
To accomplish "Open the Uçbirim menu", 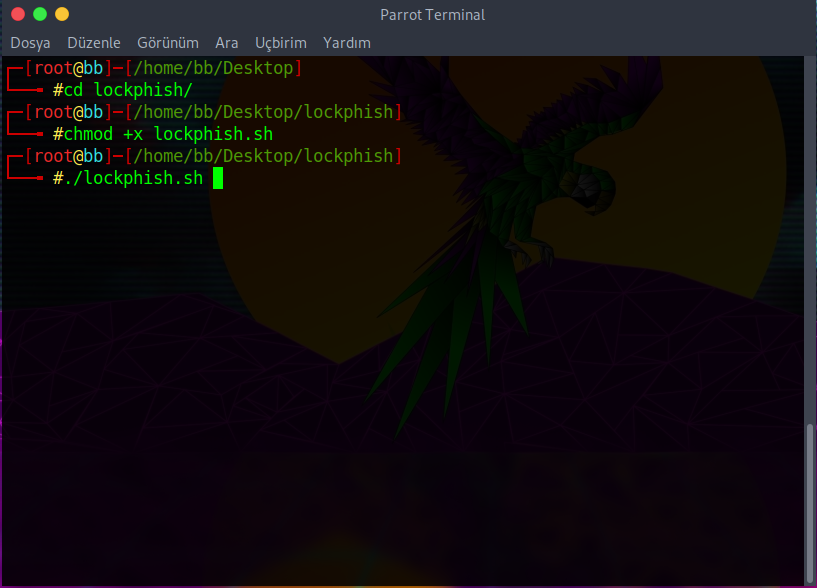I will tap(281, 43).
